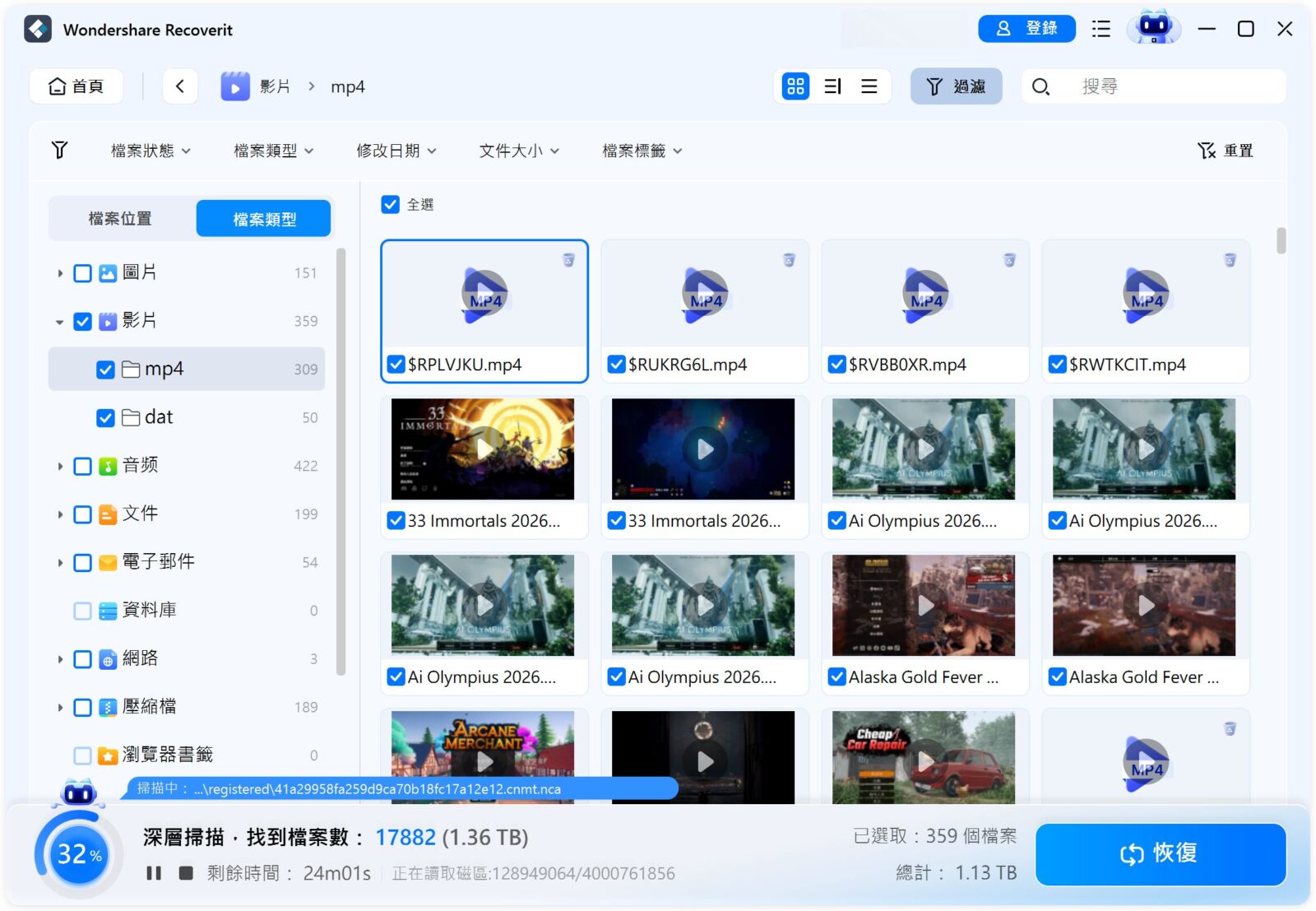
Task: Expand the 音頻 tree node
Action: pyautogui.click(x=60, y=467)
